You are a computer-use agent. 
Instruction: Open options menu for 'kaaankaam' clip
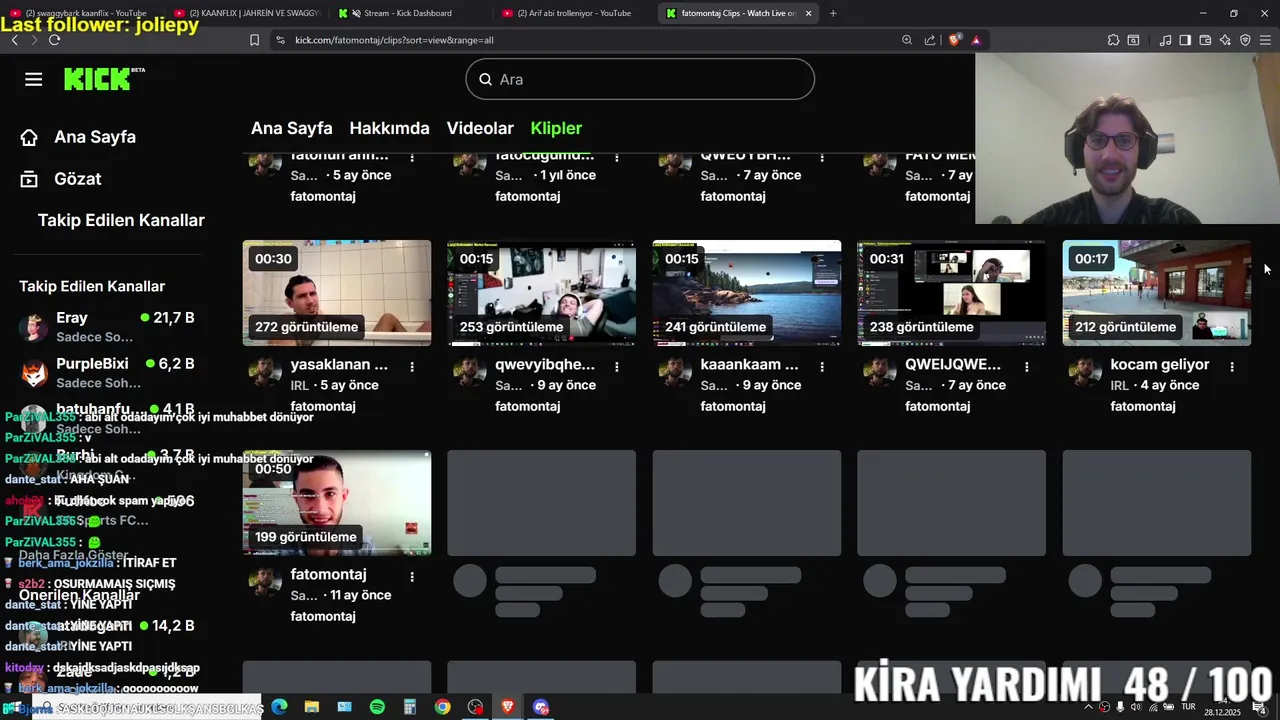click(822, 367)
